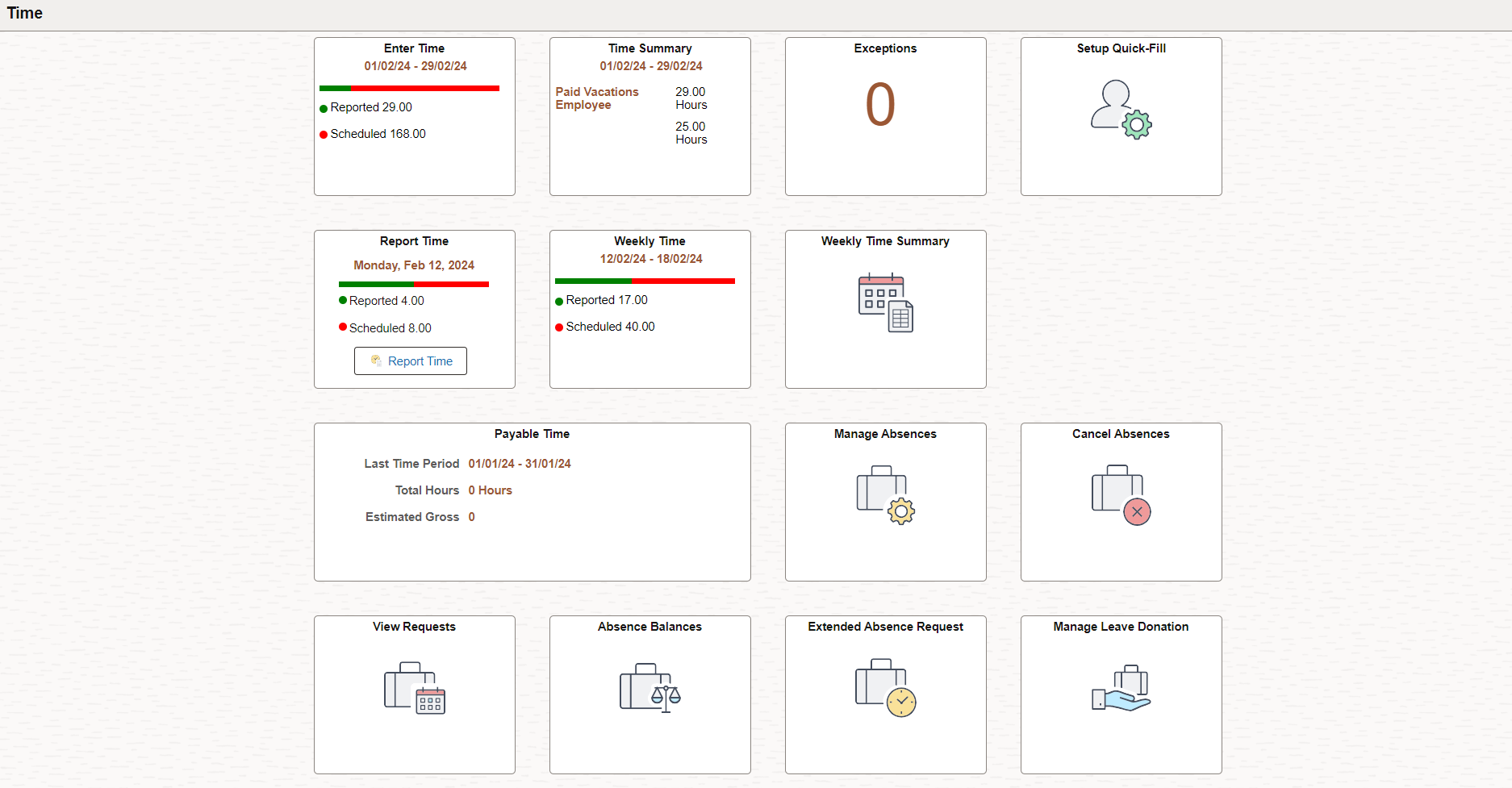
Task: Click Monday, Feb 12, 2024 date
Action: (414, 265)
